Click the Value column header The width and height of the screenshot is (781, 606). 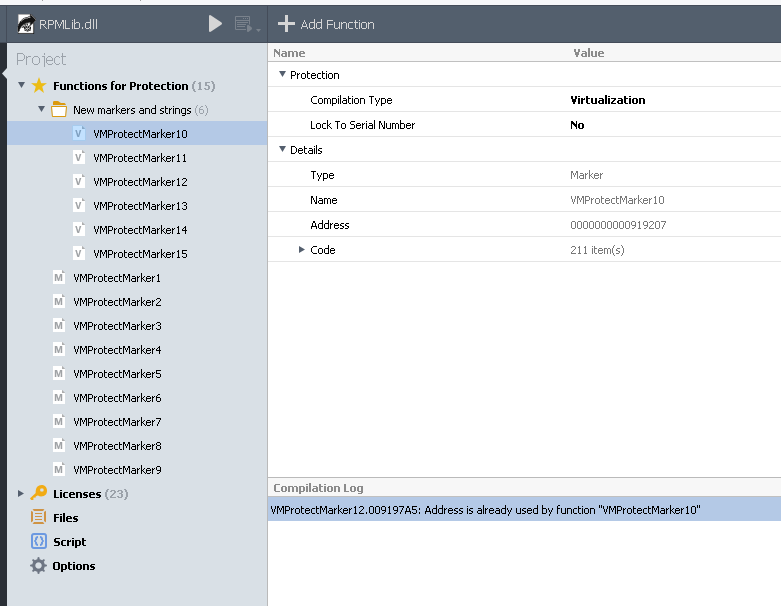click(x=589, y=53)
